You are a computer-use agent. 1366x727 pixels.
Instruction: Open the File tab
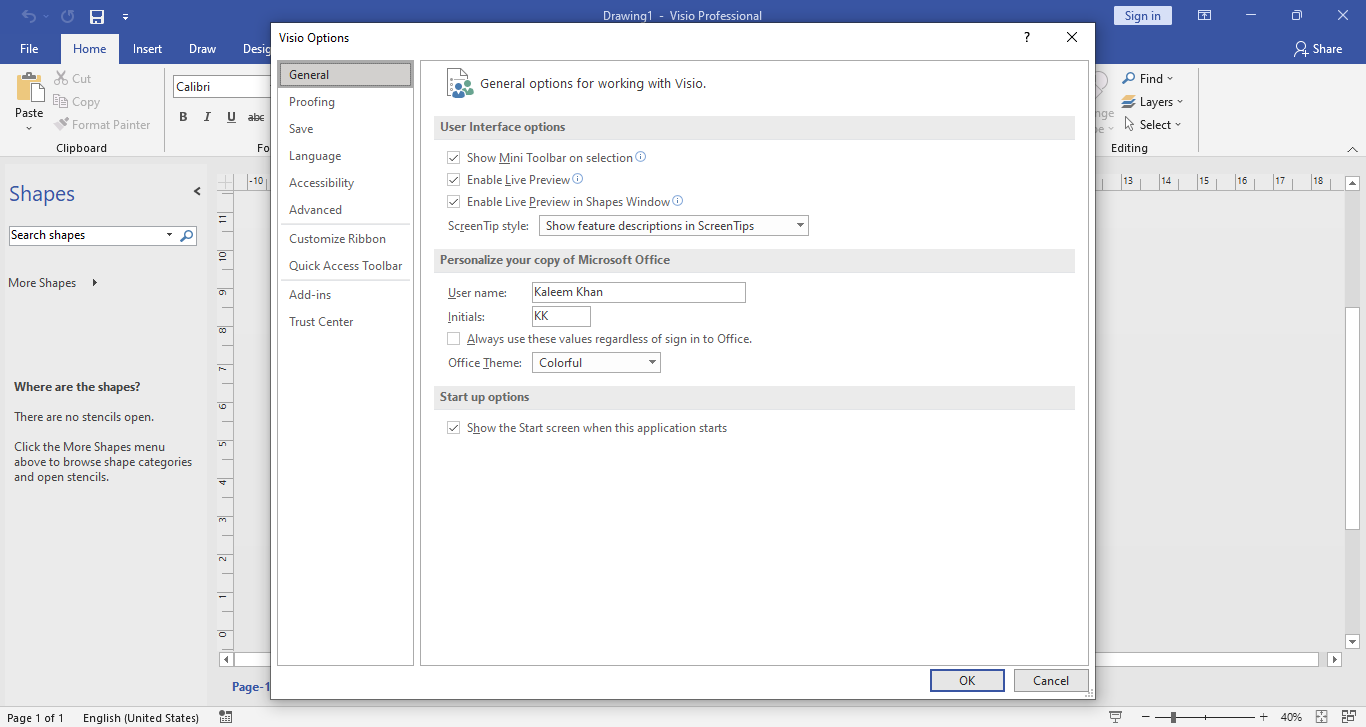(x=29, y=49)
